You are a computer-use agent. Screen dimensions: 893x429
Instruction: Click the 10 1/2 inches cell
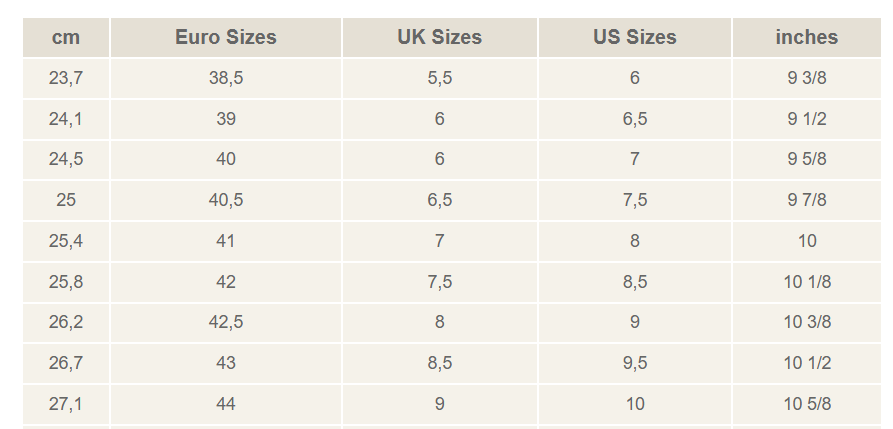point(807,363)
